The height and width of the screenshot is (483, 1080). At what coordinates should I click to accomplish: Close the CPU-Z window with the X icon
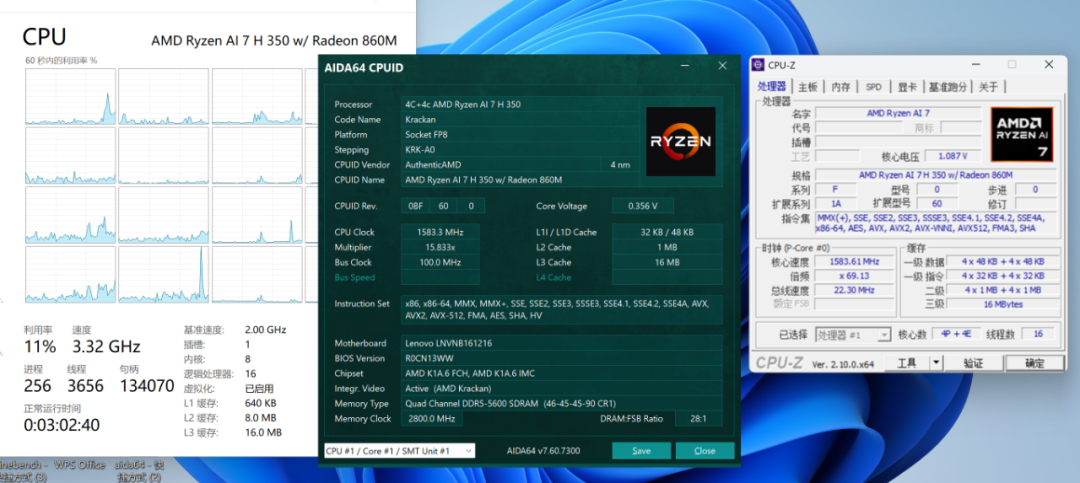pos(1048,65)
